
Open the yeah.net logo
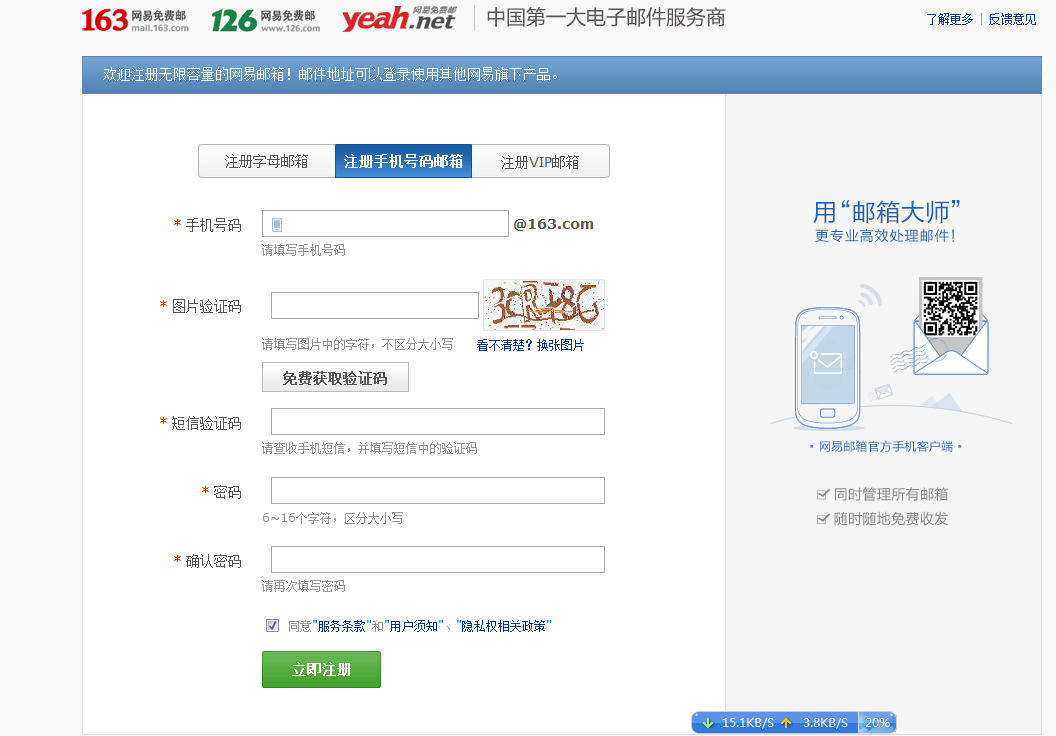[x=399, y=19]
